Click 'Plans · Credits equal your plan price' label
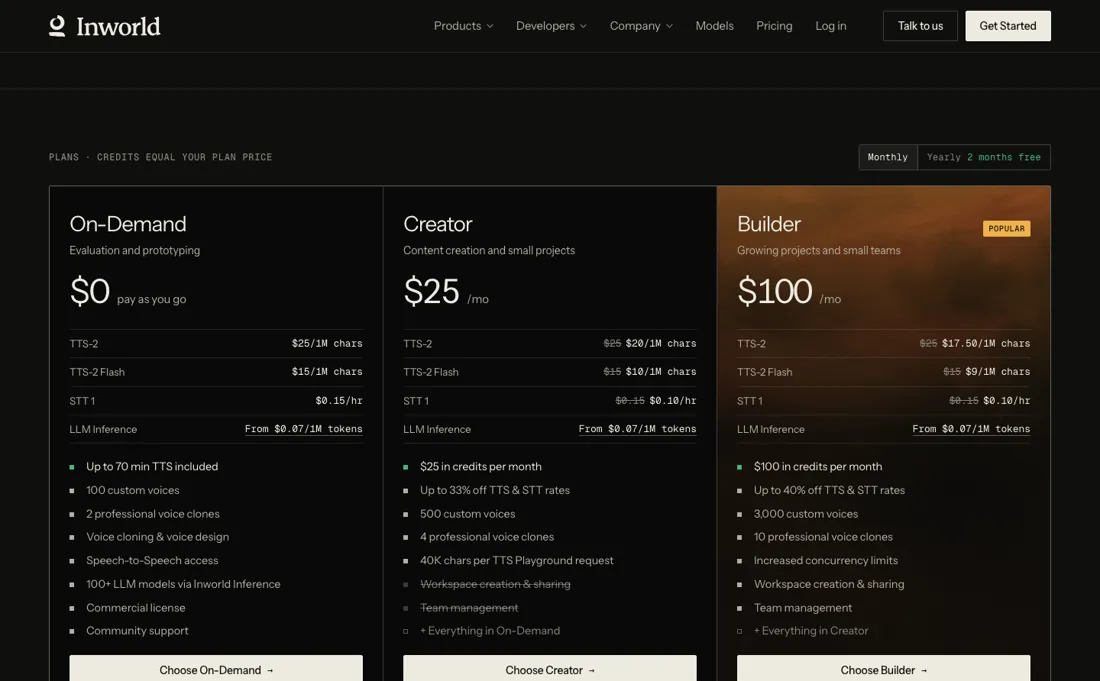The width and height of the screenshot is (1100, 681). click(x=160, y=157)
